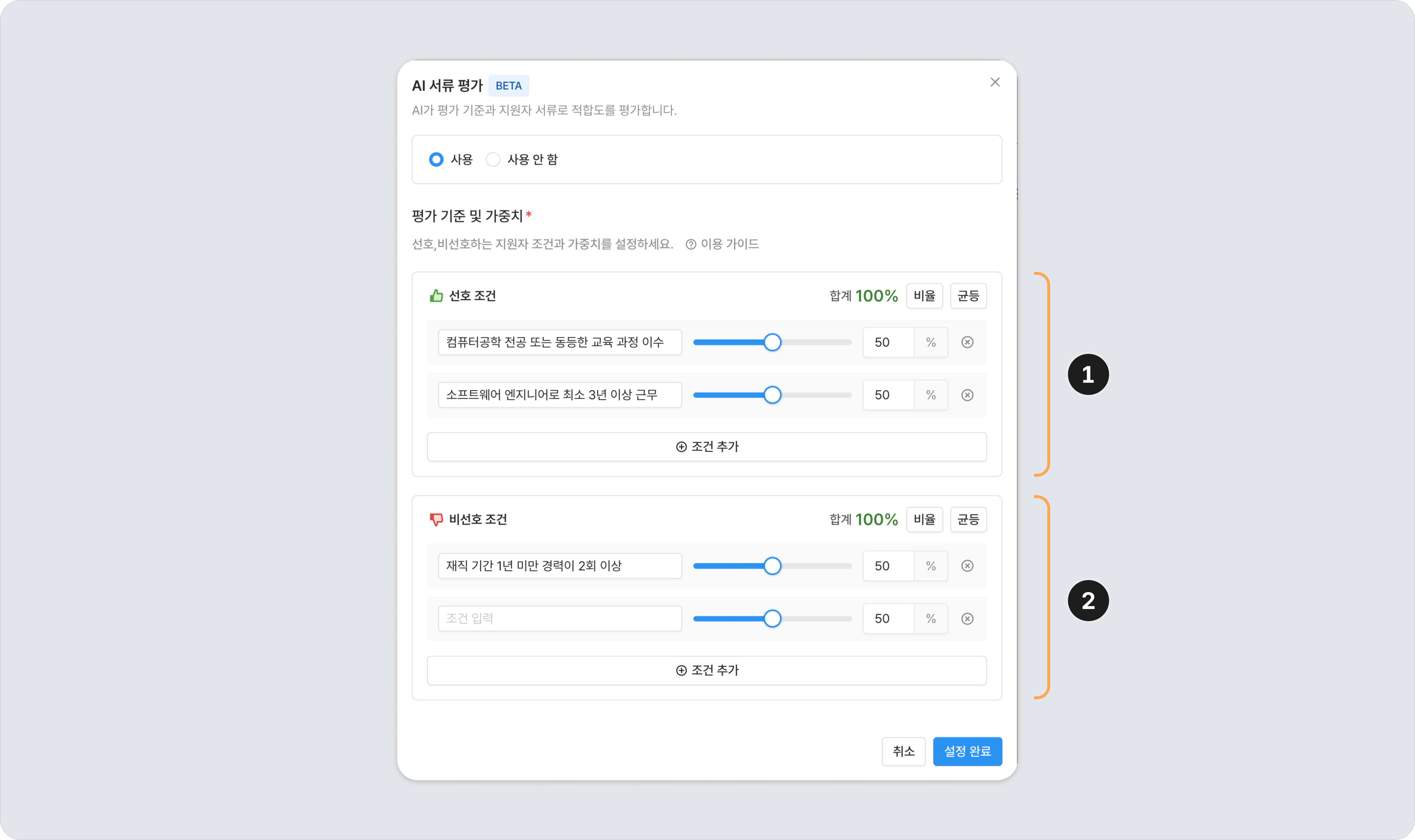Click the empty 조건 입력 text field

coord(560,619)
